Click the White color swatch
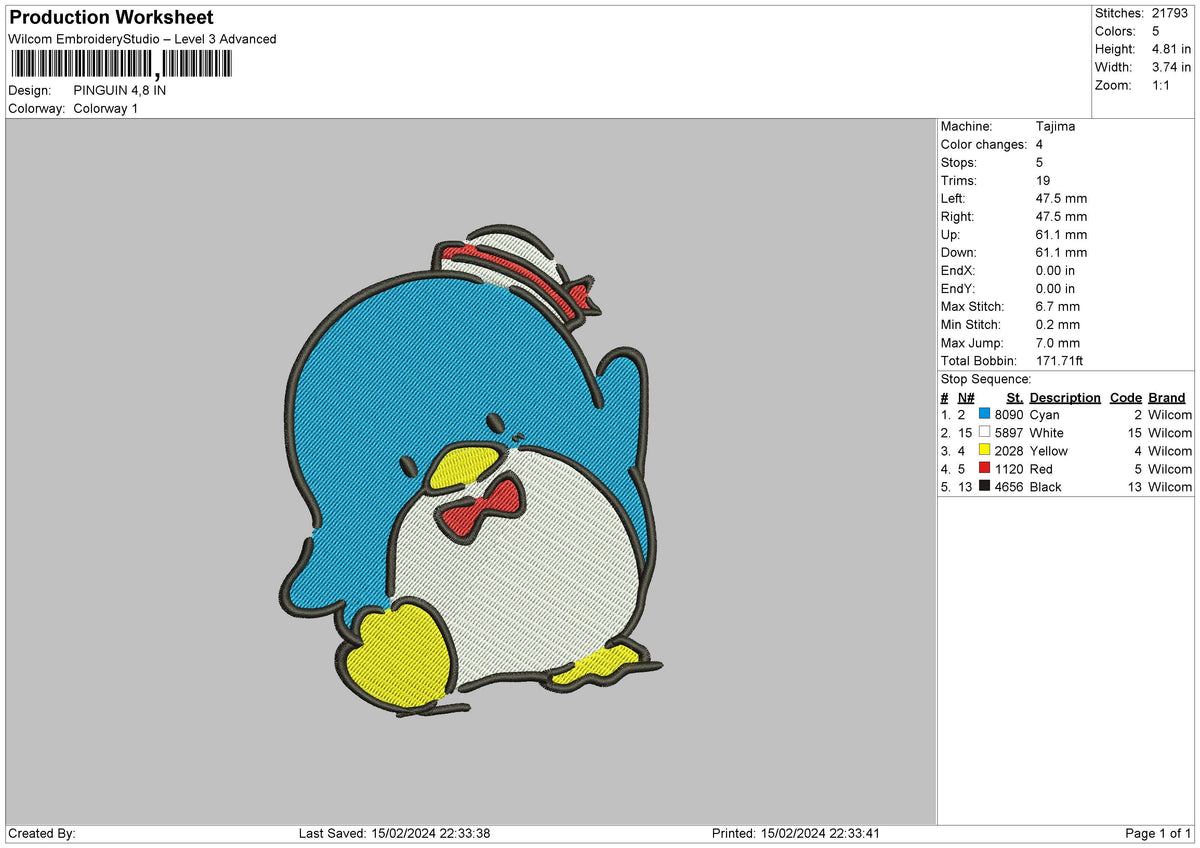Viewport: 1200px width, 848px height. click(985, 432)
